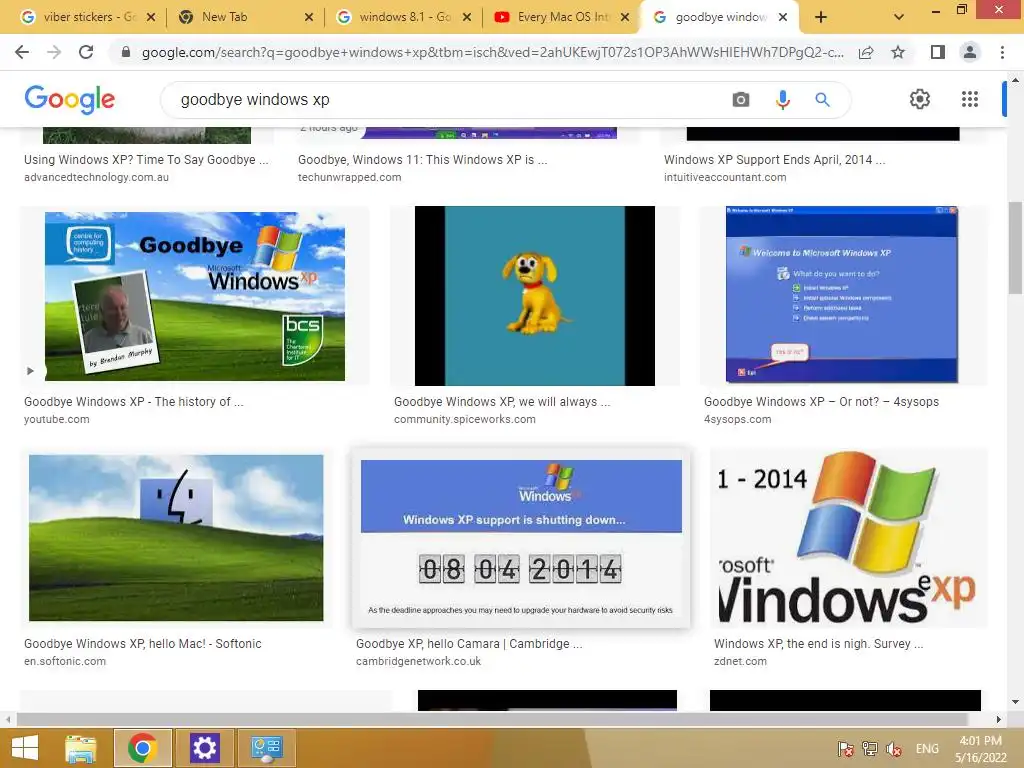This screenshot has width=1024, height=768.
Task: Open the Action Center flag icon
Action: pyautogui.click(x=845, y=749)
